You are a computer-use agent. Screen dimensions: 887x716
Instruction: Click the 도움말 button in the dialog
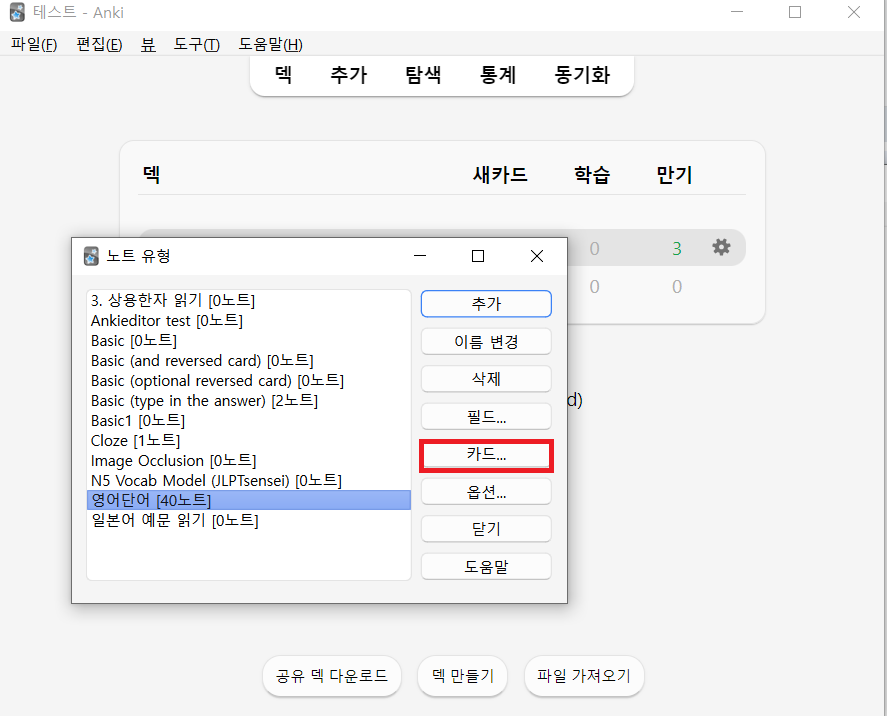486,567
